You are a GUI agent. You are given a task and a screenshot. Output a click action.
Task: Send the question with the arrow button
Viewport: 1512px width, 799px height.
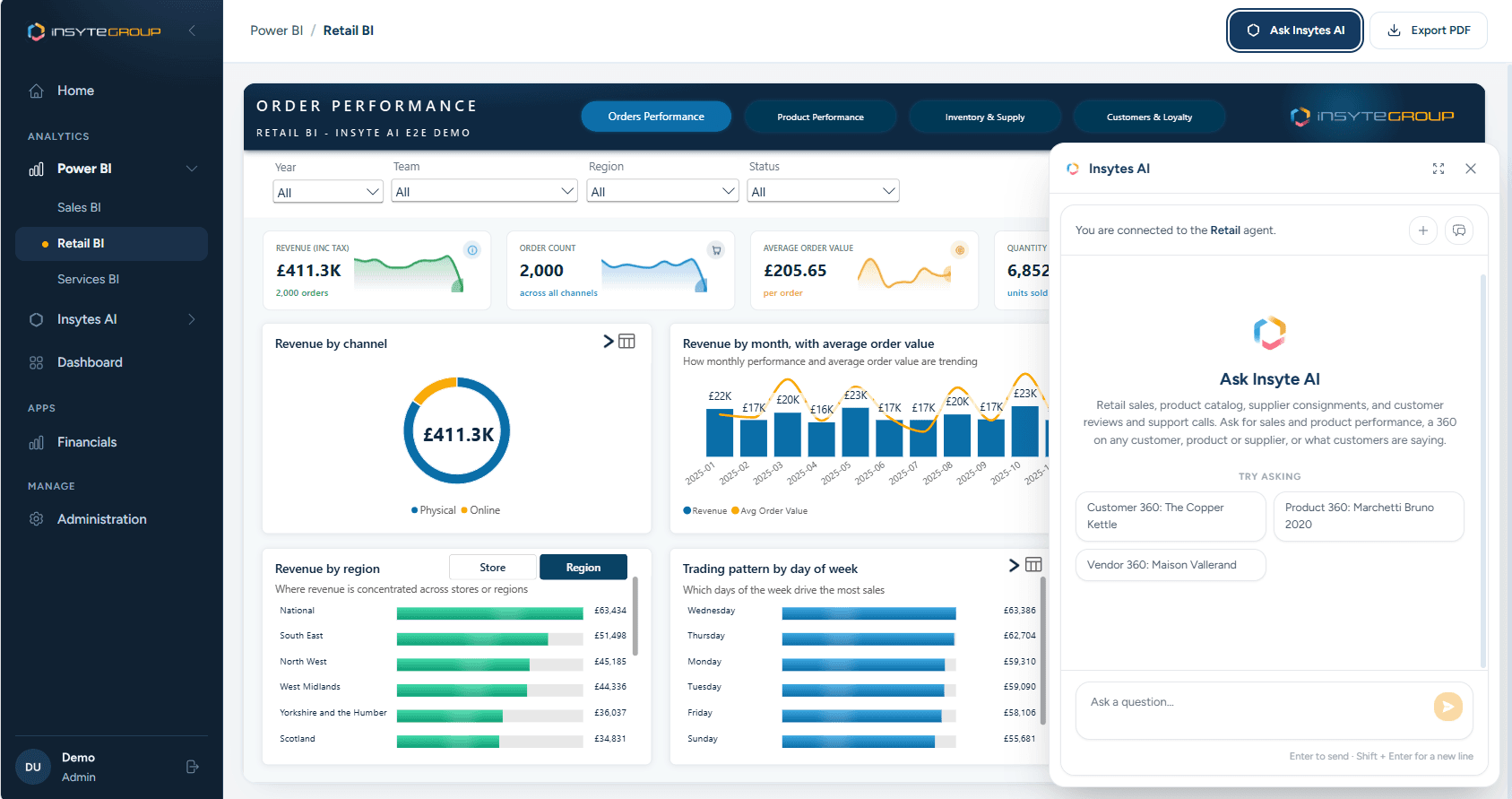(x=1447, y=707)
